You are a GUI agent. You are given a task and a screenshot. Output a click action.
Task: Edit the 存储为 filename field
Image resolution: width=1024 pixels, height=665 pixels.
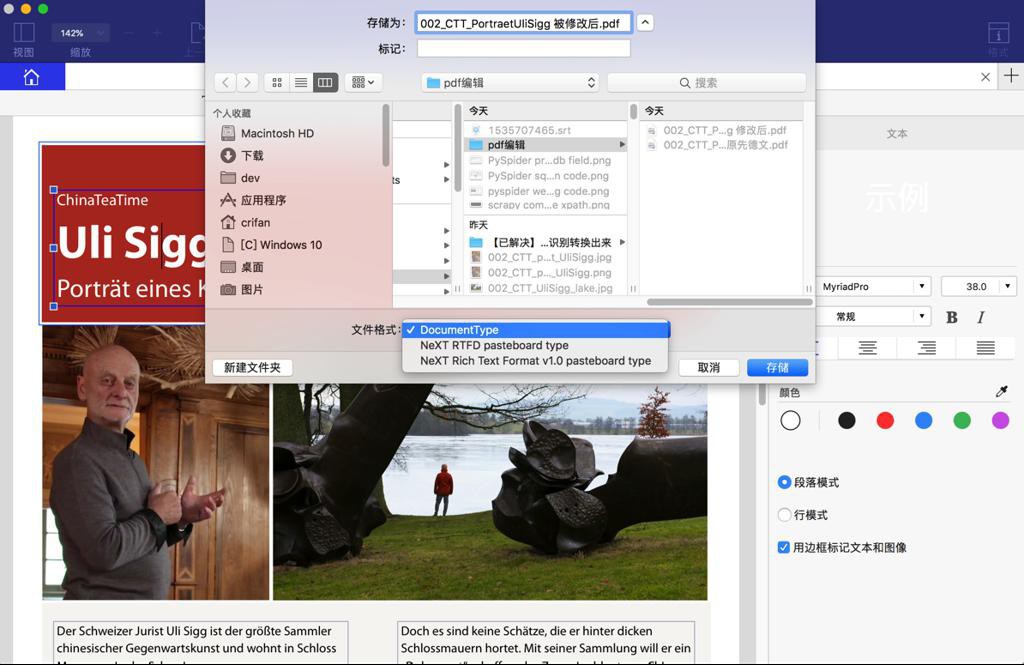pyautogui.click(x=524, y=23)
